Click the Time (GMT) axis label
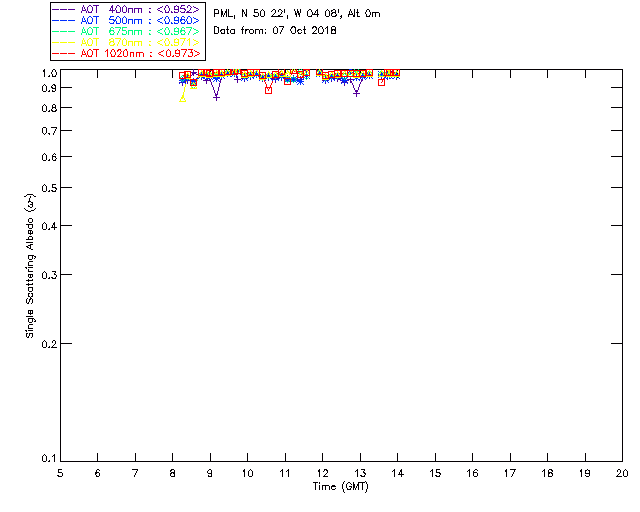This screenshot has width=640, height=512. pos(341,487)
